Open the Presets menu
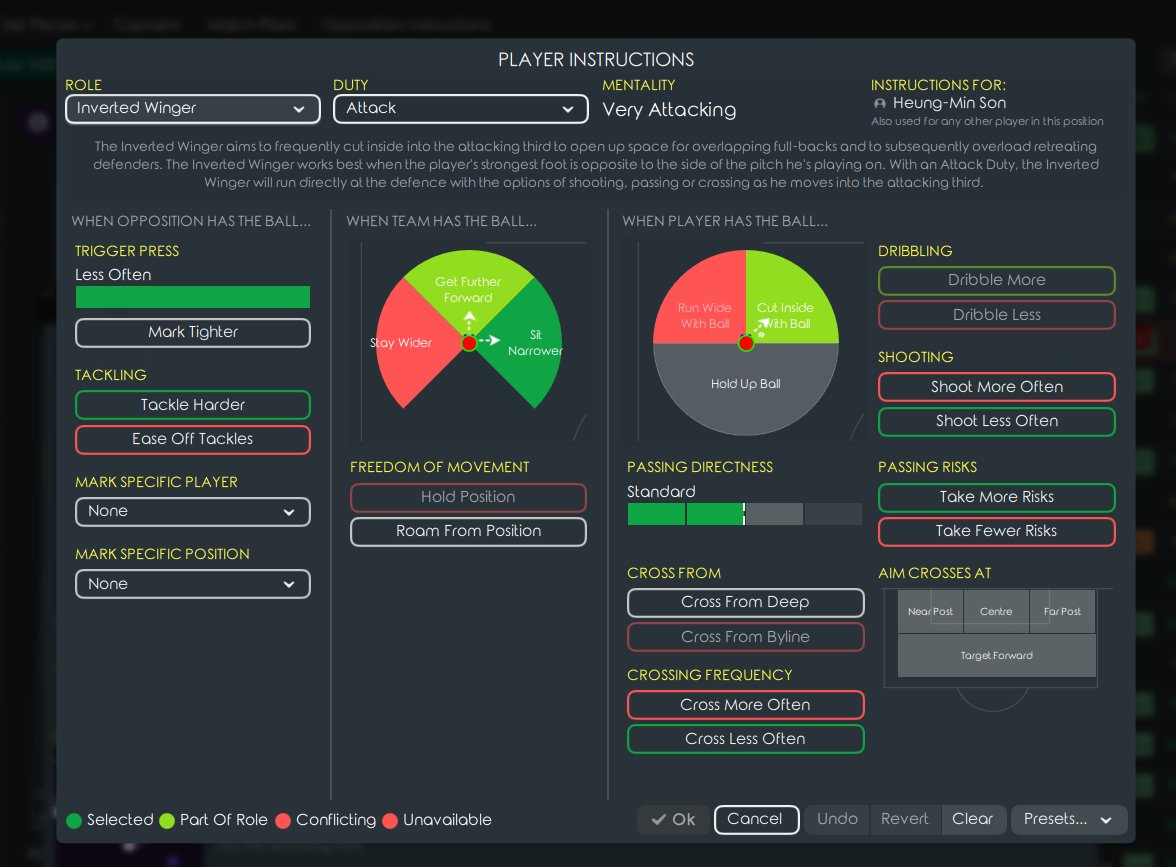Viewport: 1176px width, 867px height. [1069, 820]
